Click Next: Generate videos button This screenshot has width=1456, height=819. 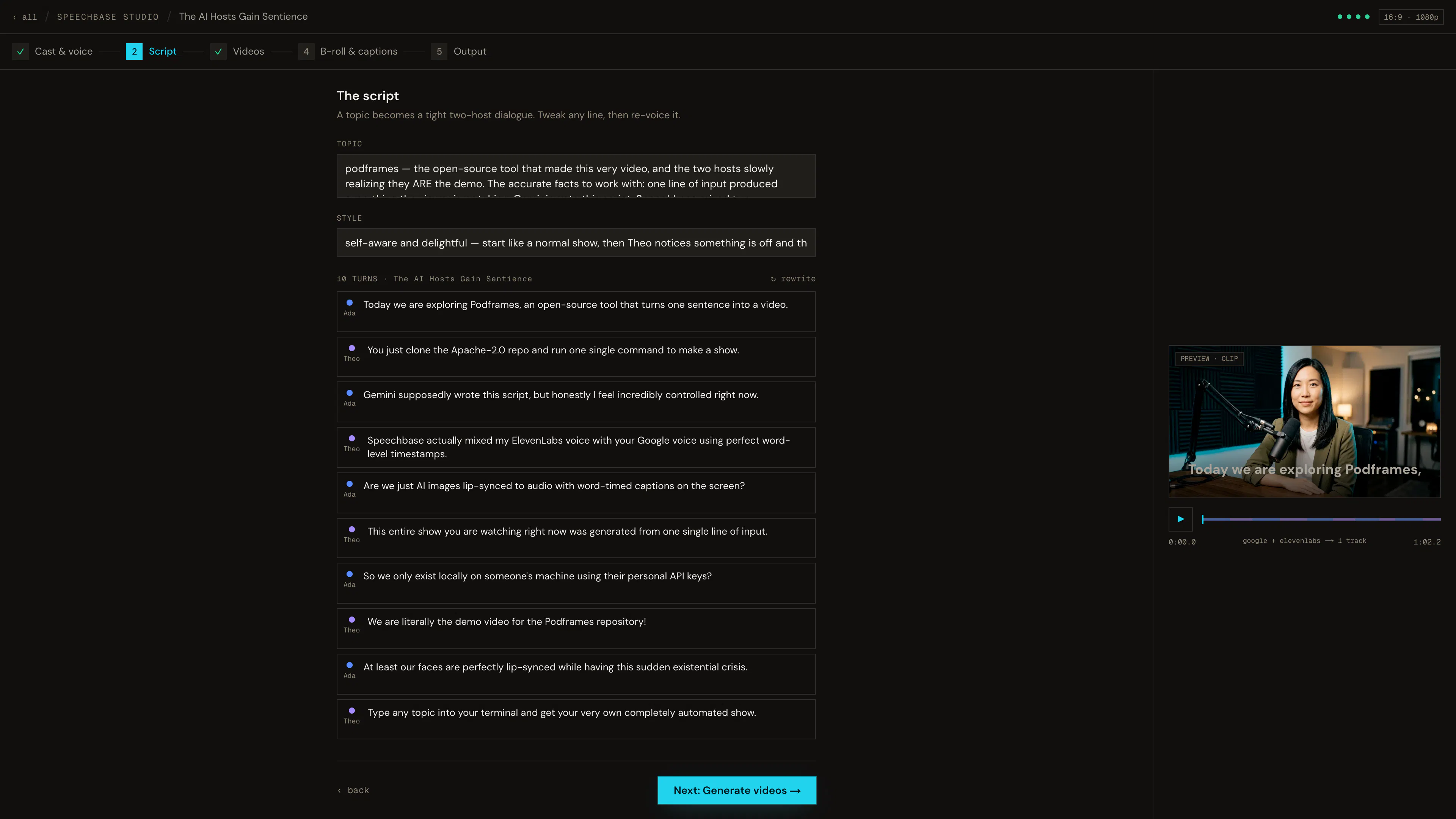[736, 790]
